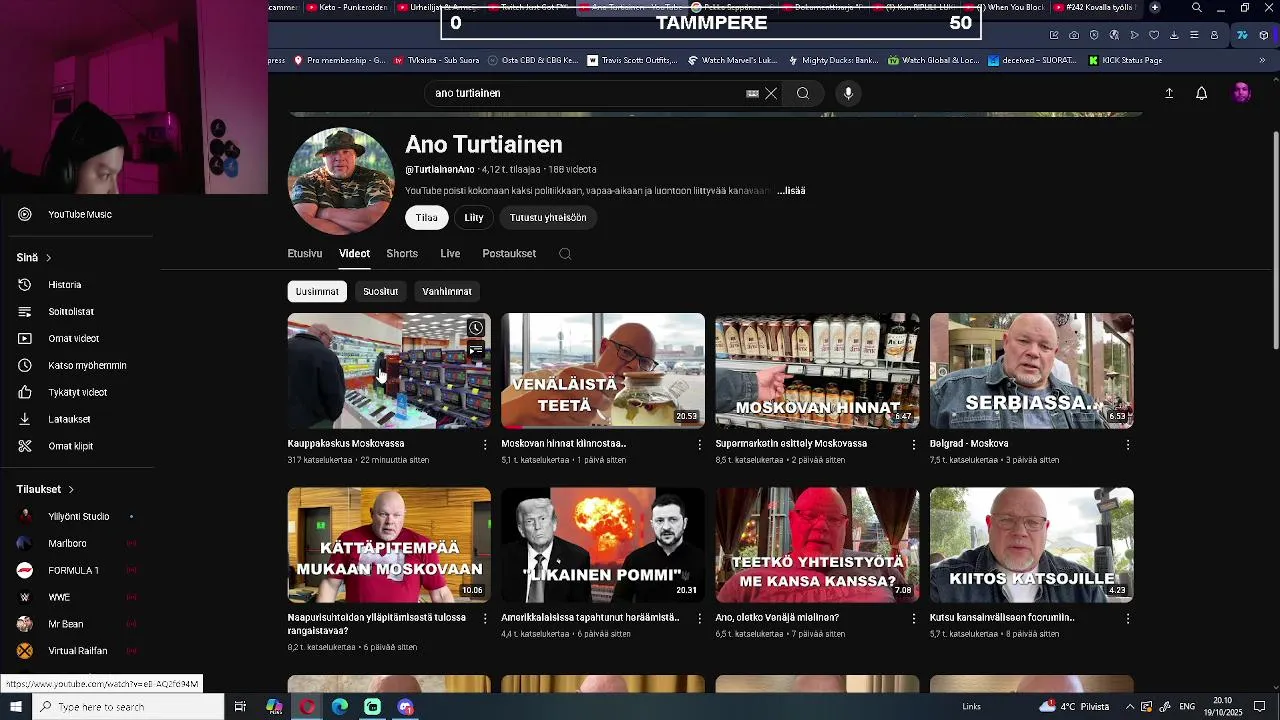
Task: Clear the search box with the X icon
Action: point(771,93)
